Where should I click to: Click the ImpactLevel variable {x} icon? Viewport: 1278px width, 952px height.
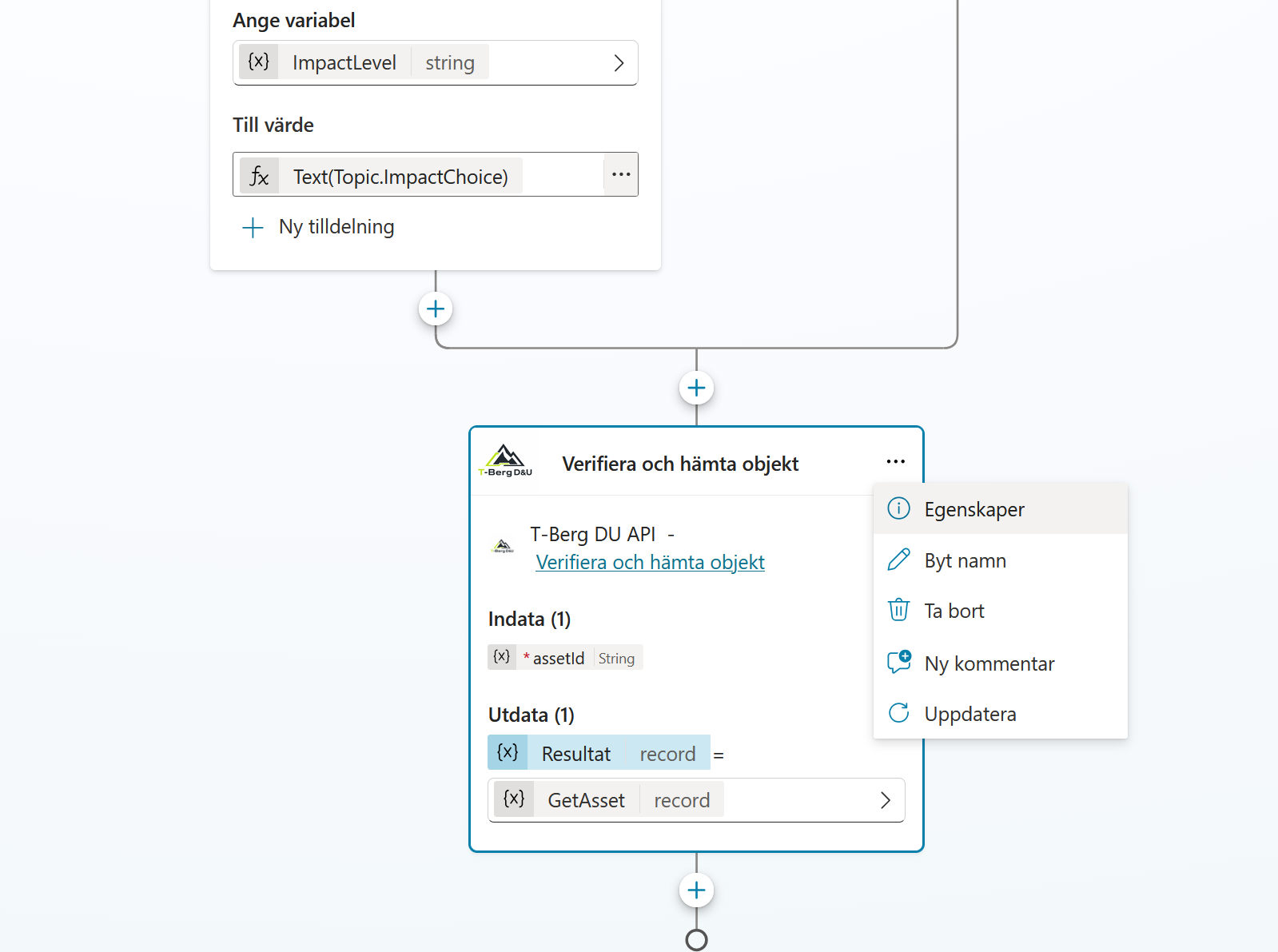coord(258,62)
